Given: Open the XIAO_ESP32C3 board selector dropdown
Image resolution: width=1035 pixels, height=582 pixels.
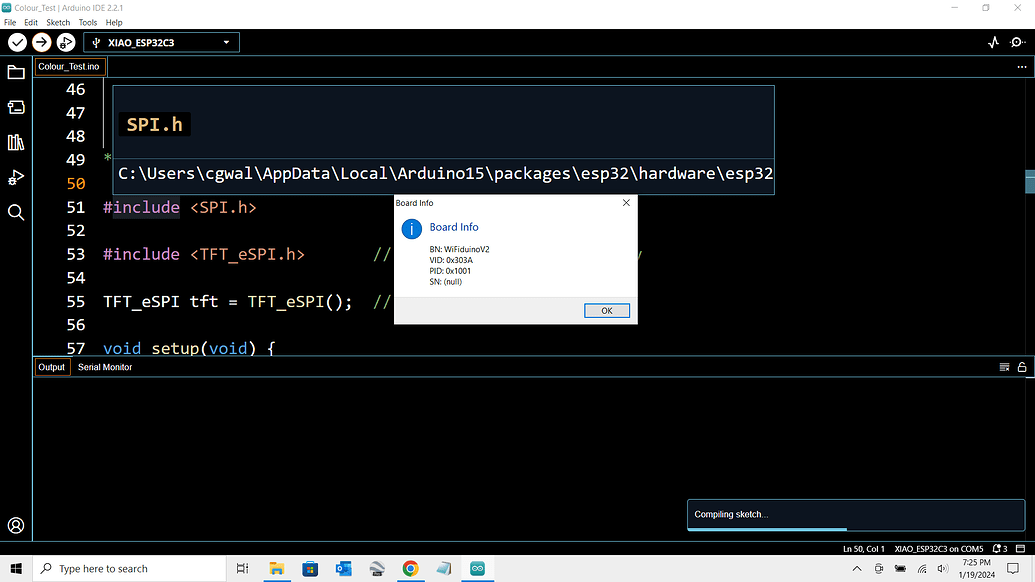Looking at the screenshot, I should 161,42.
